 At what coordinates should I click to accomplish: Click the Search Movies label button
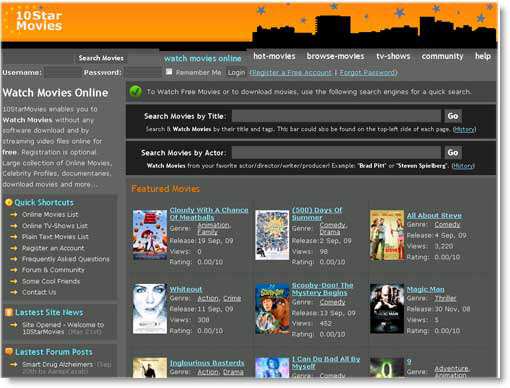point(101,58)
